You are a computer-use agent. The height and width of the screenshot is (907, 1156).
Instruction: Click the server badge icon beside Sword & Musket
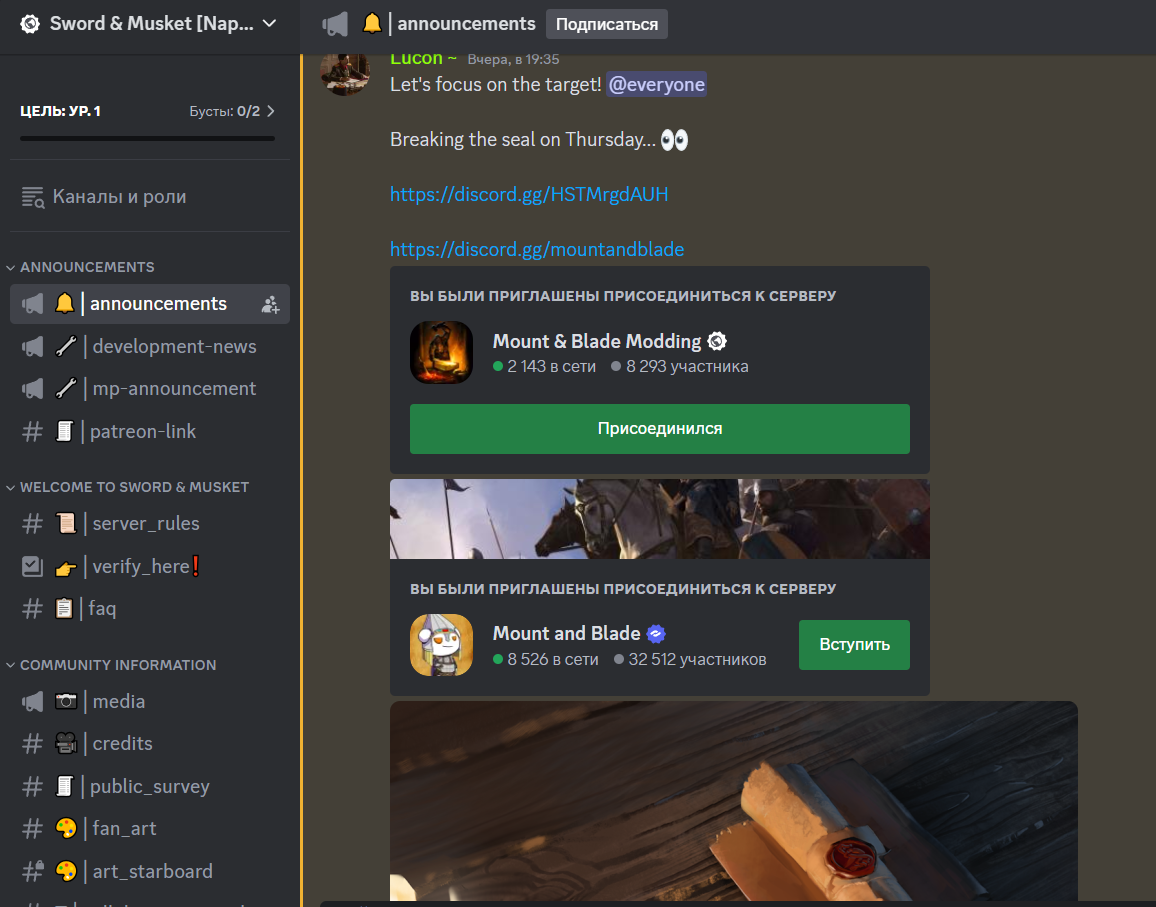click(30, 24)
